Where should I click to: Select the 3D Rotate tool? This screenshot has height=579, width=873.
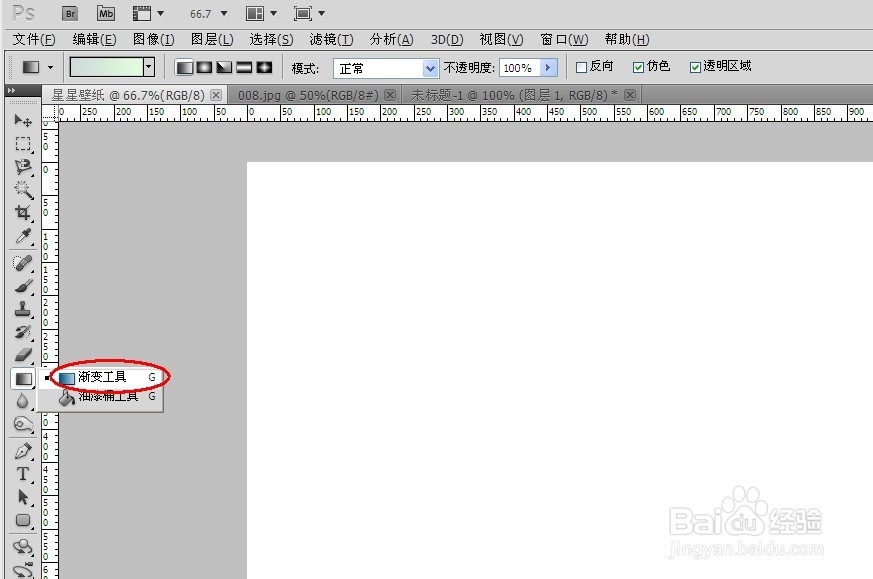23,547
